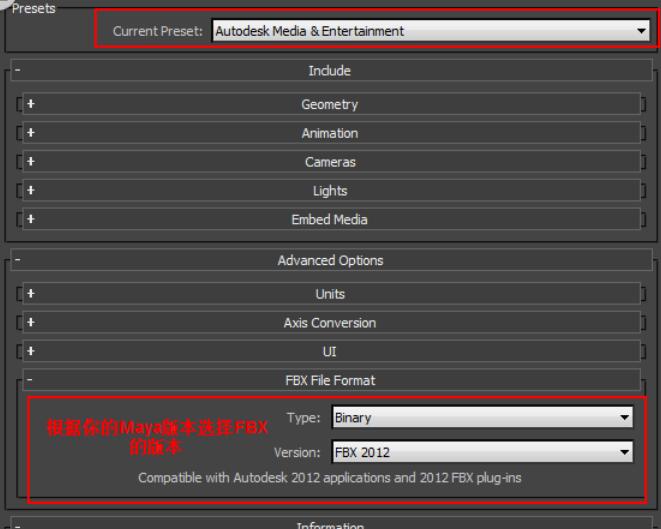Image resolution: width=661 pixels, height=529 pixels.
Task: Collapse FBX File Format with minus icon
Action: [31, 381]
